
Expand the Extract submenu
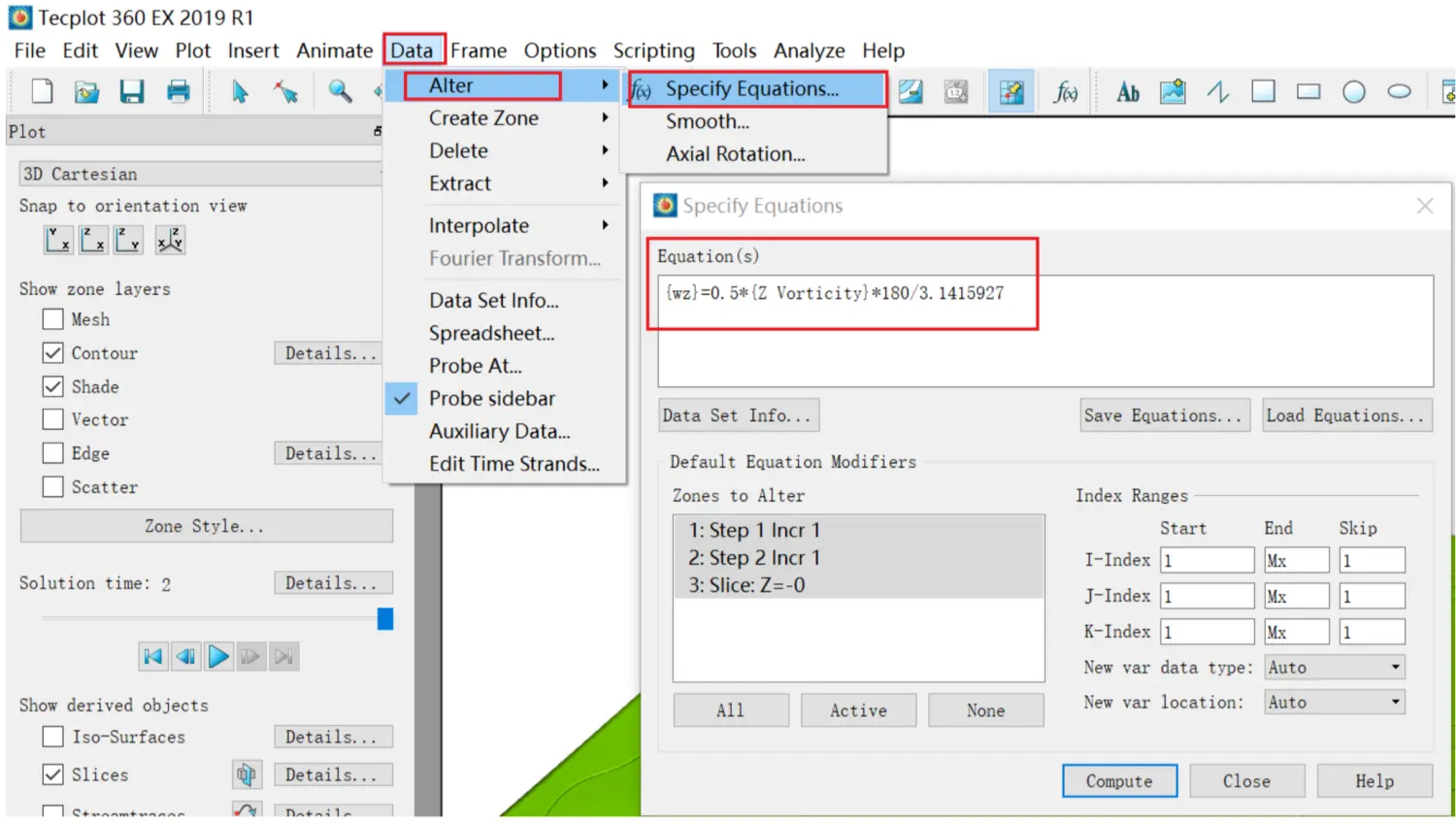504,183
